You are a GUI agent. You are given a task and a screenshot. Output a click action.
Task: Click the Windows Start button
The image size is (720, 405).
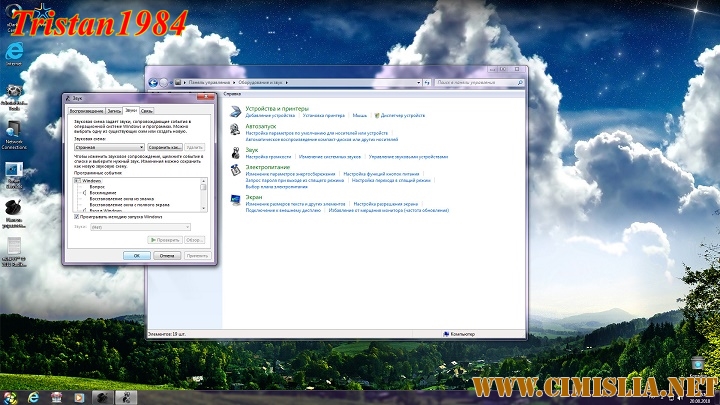pyautogui.click(x=12, y=397)
